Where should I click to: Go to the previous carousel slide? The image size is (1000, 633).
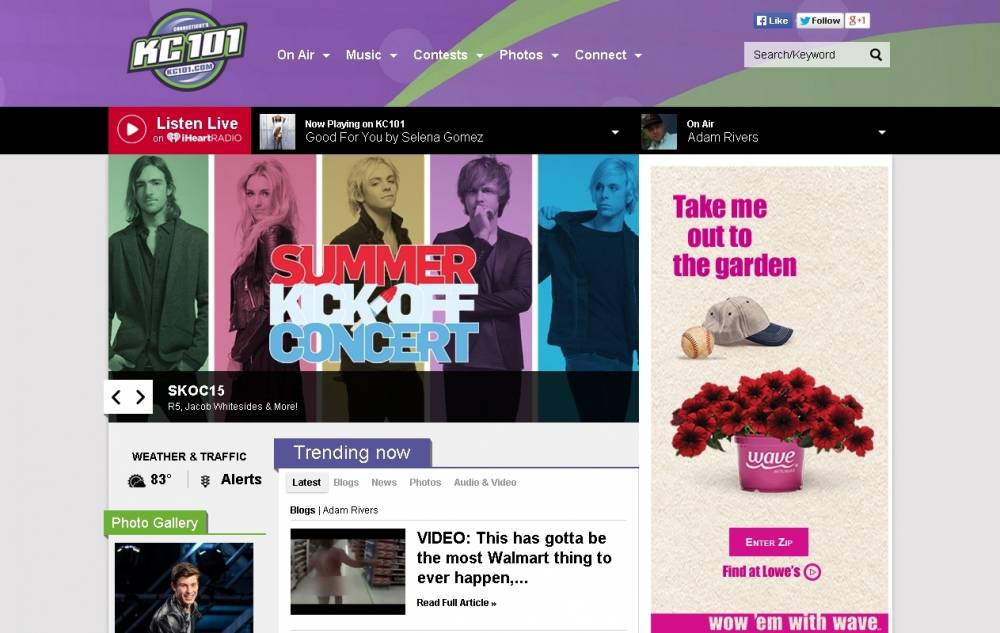(x=116, y=397)
